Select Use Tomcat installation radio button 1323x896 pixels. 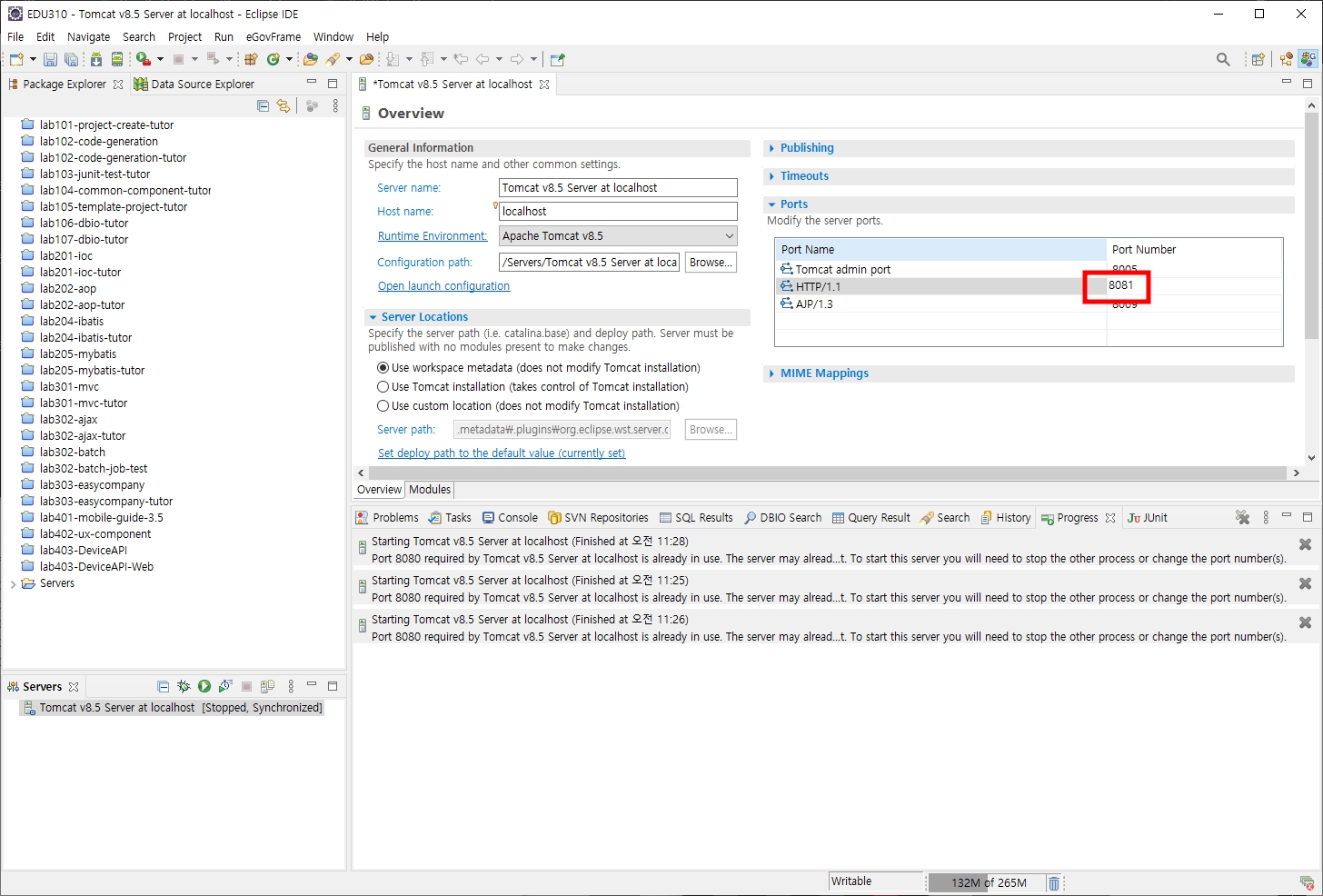(383, 387)
